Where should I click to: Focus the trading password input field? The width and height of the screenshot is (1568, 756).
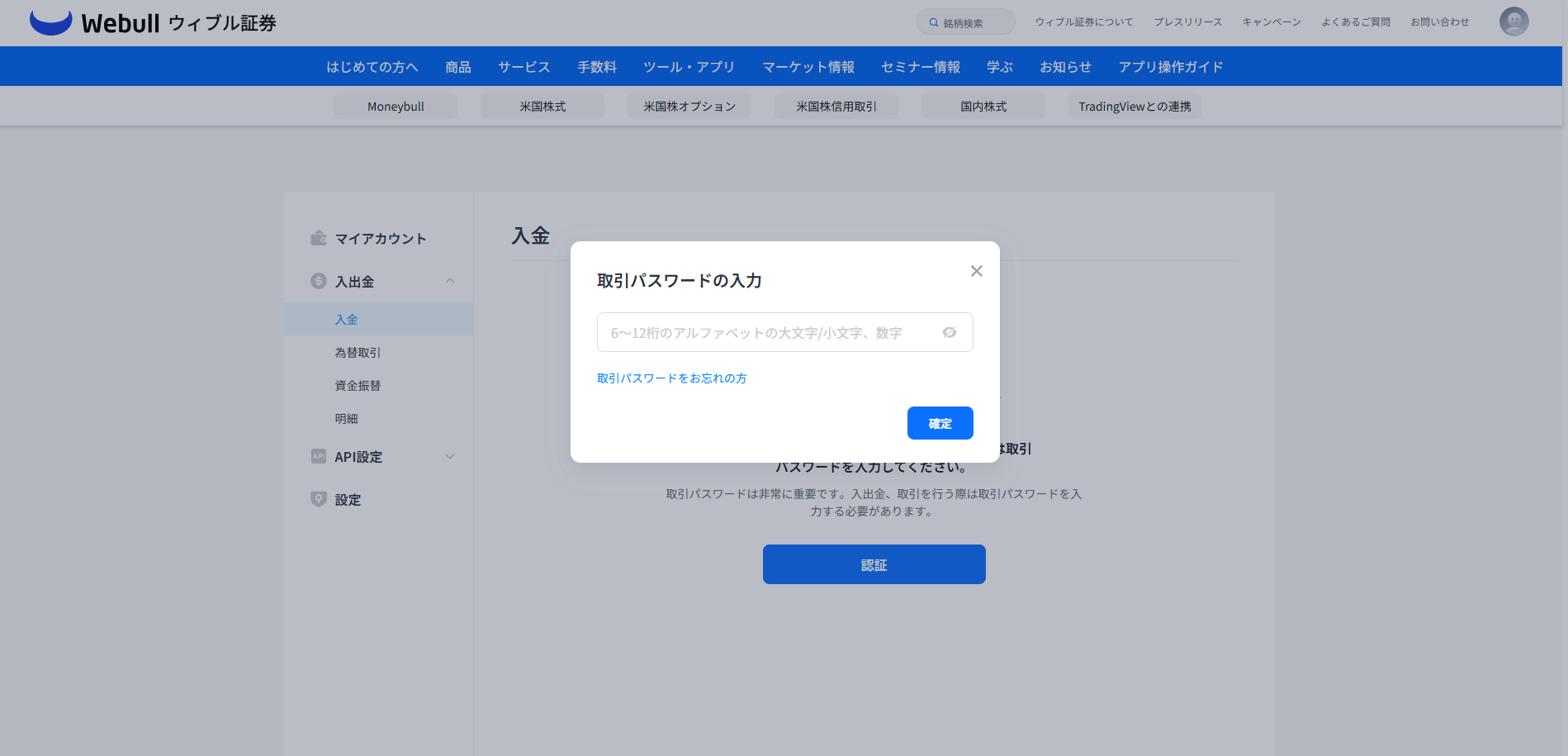pos(768,332)
